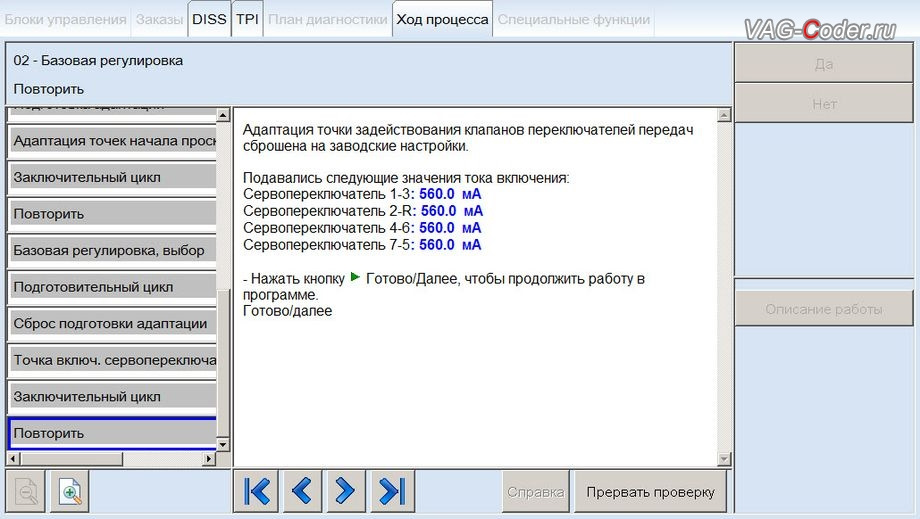Viewport: 920px width, 519px height.
Task: Click step list vertical scrollbar thumb
Action: (223, 362)
